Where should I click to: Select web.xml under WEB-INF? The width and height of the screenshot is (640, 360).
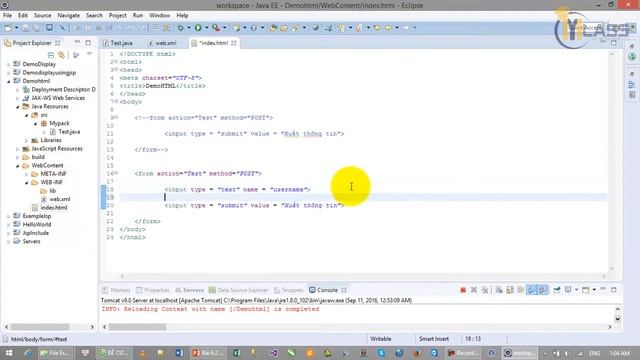60,199
